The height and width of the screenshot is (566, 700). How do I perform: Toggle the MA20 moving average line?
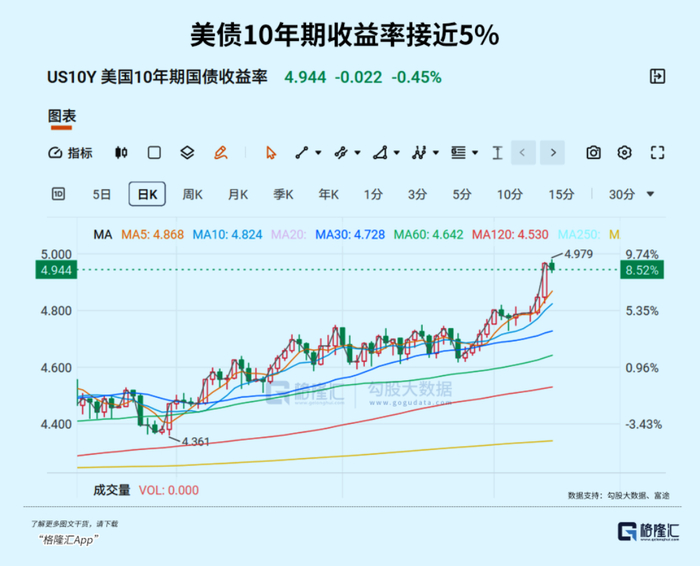[x=288, y=234]
